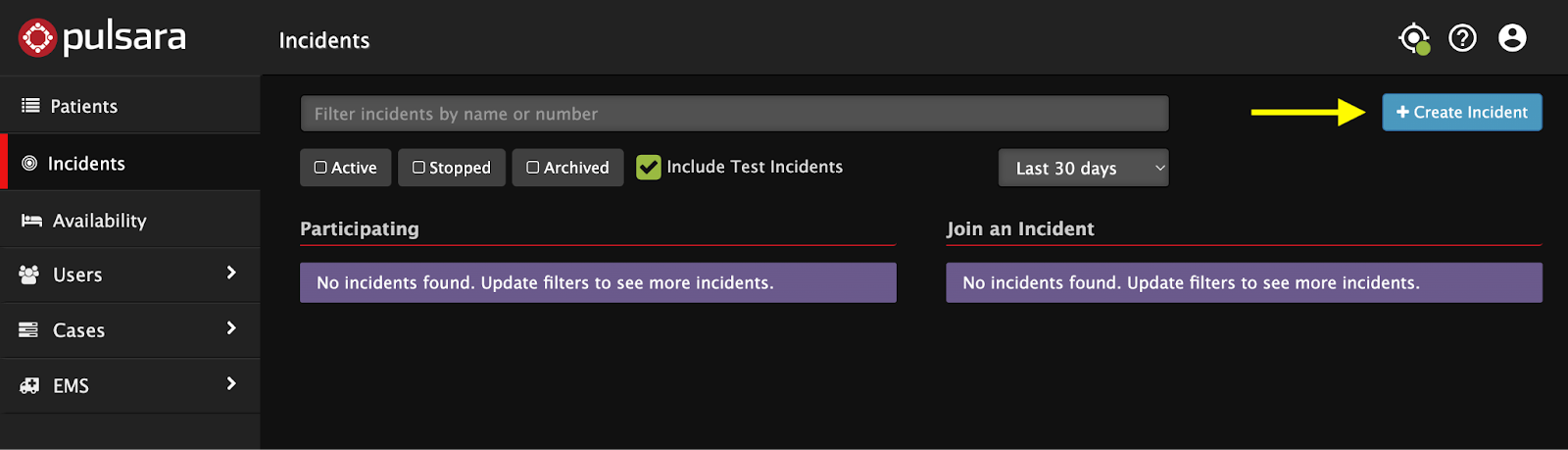Expand the EMS submenu chevron
Screen dimensions: 1568x450
coord(231,383)
